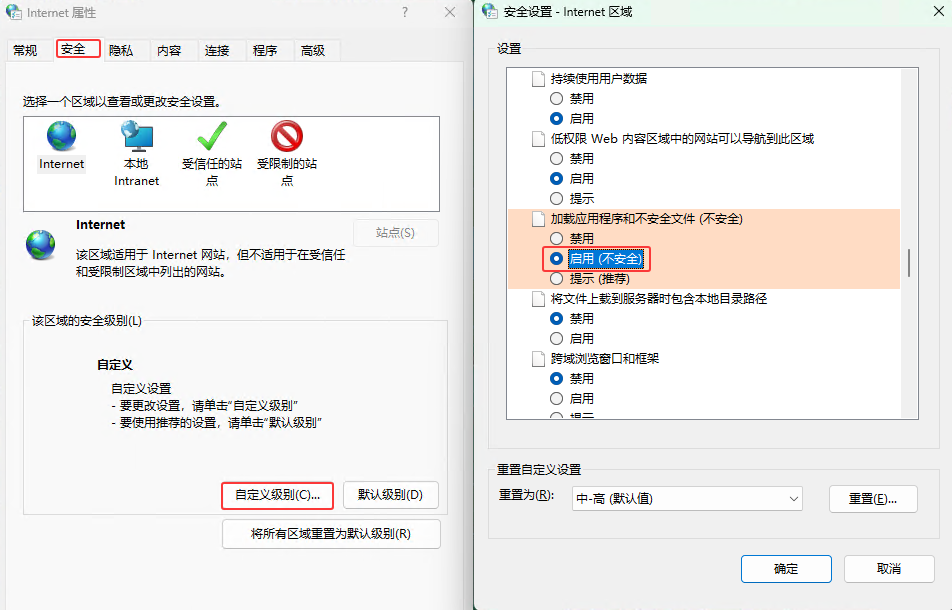Select 启用 under 持续使用用户数据
Image resolution: width=952 pixels, height=610 pixels.
(x=556, y=118)
